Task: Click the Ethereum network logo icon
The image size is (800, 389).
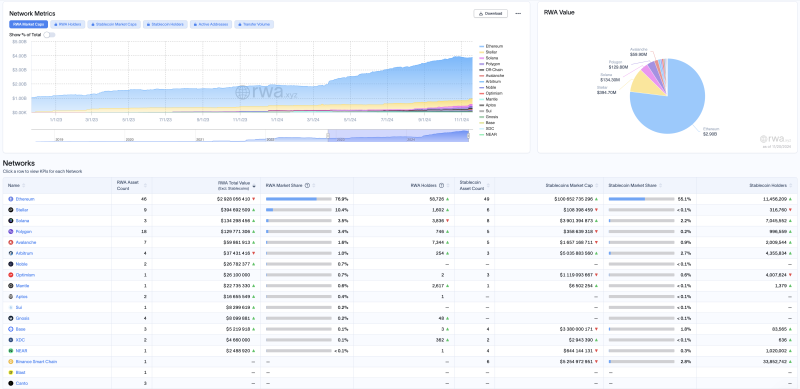Action: point(11,199)
